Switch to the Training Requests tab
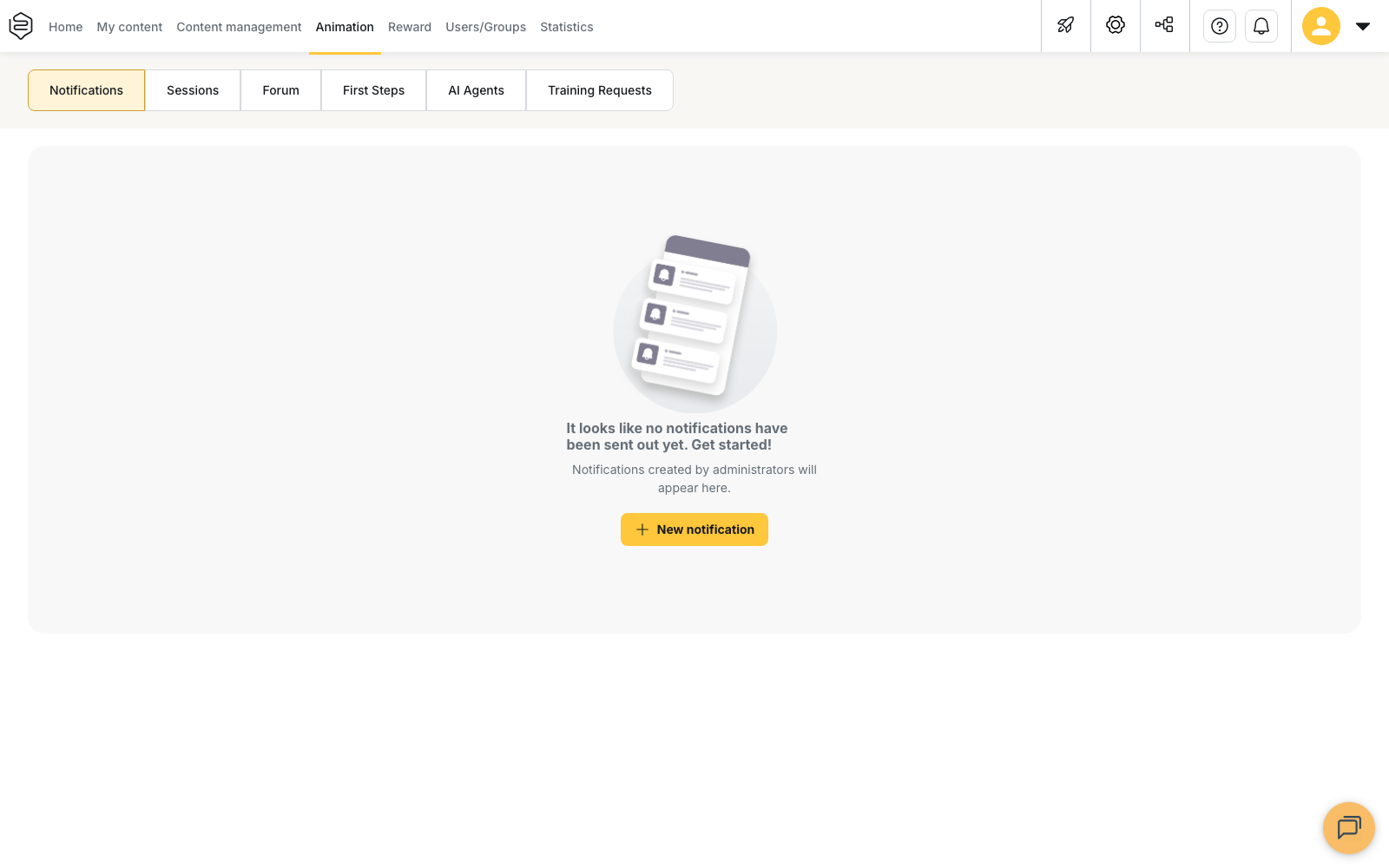The width and height of the screenshot is (1389, 868). pos(600,90)
